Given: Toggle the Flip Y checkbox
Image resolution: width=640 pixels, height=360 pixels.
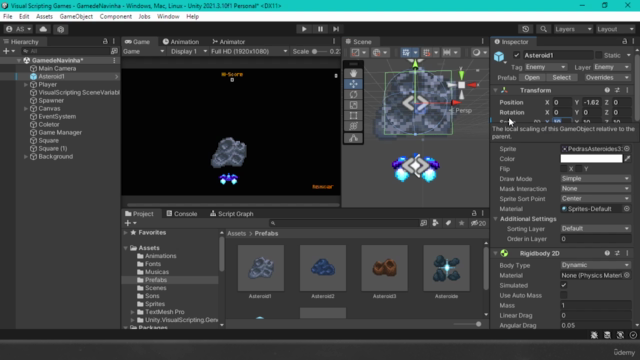Looking at the screenshot, I should (579, 169).
